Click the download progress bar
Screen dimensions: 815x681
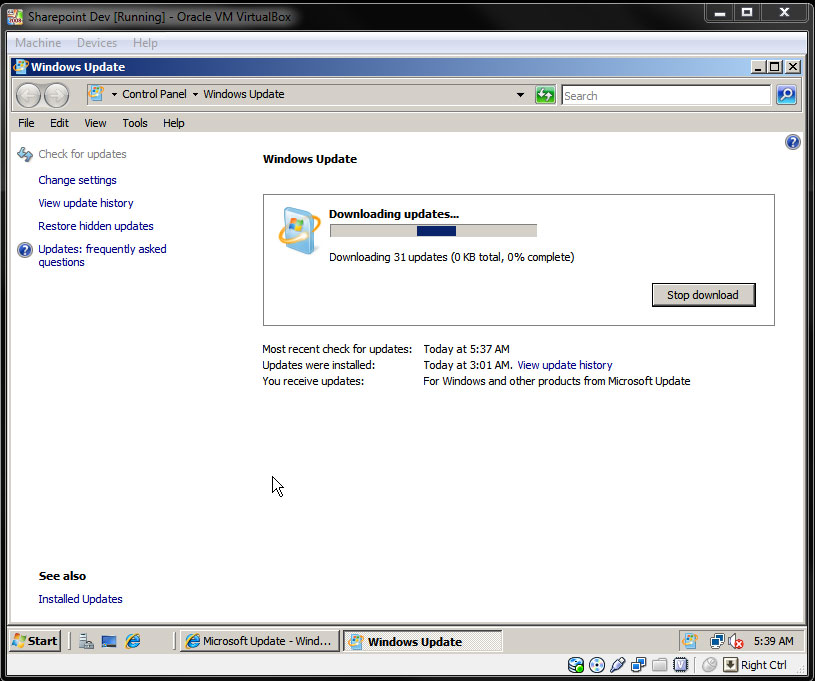(433, 231)
